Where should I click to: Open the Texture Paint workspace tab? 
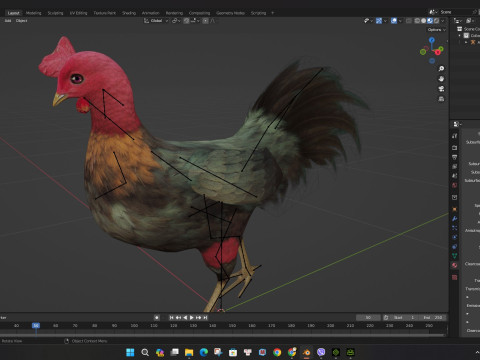[x=105, y=13]
